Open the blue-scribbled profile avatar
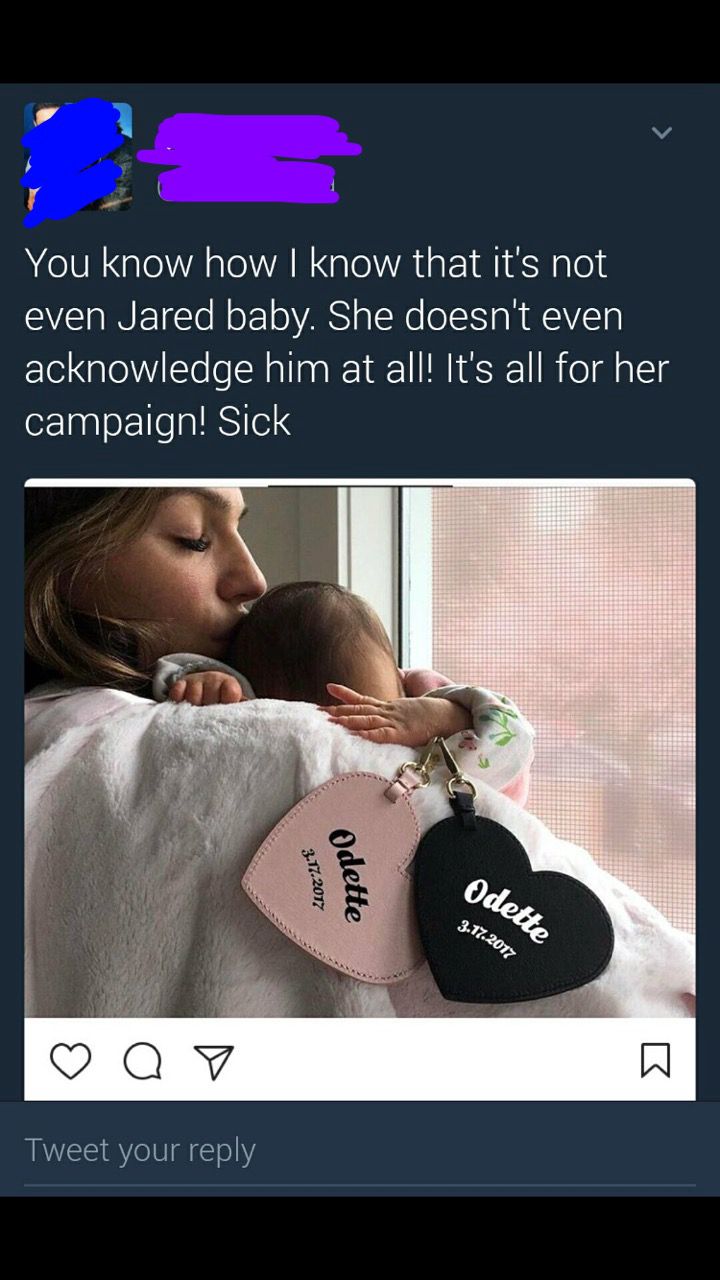 coord(77,157)
